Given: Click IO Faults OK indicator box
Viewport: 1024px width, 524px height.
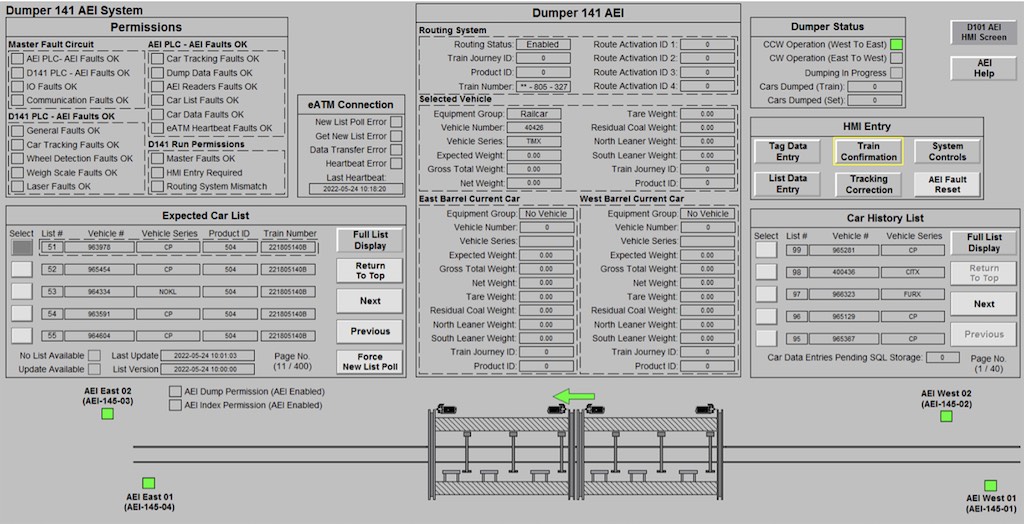Looking at the screenshot, I should click(x=17, y=86).
